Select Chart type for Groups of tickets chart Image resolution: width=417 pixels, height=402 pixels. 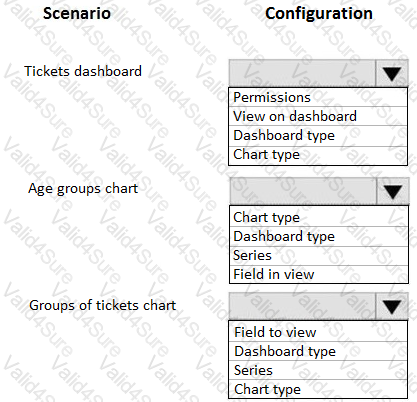(x=318, y=389)
